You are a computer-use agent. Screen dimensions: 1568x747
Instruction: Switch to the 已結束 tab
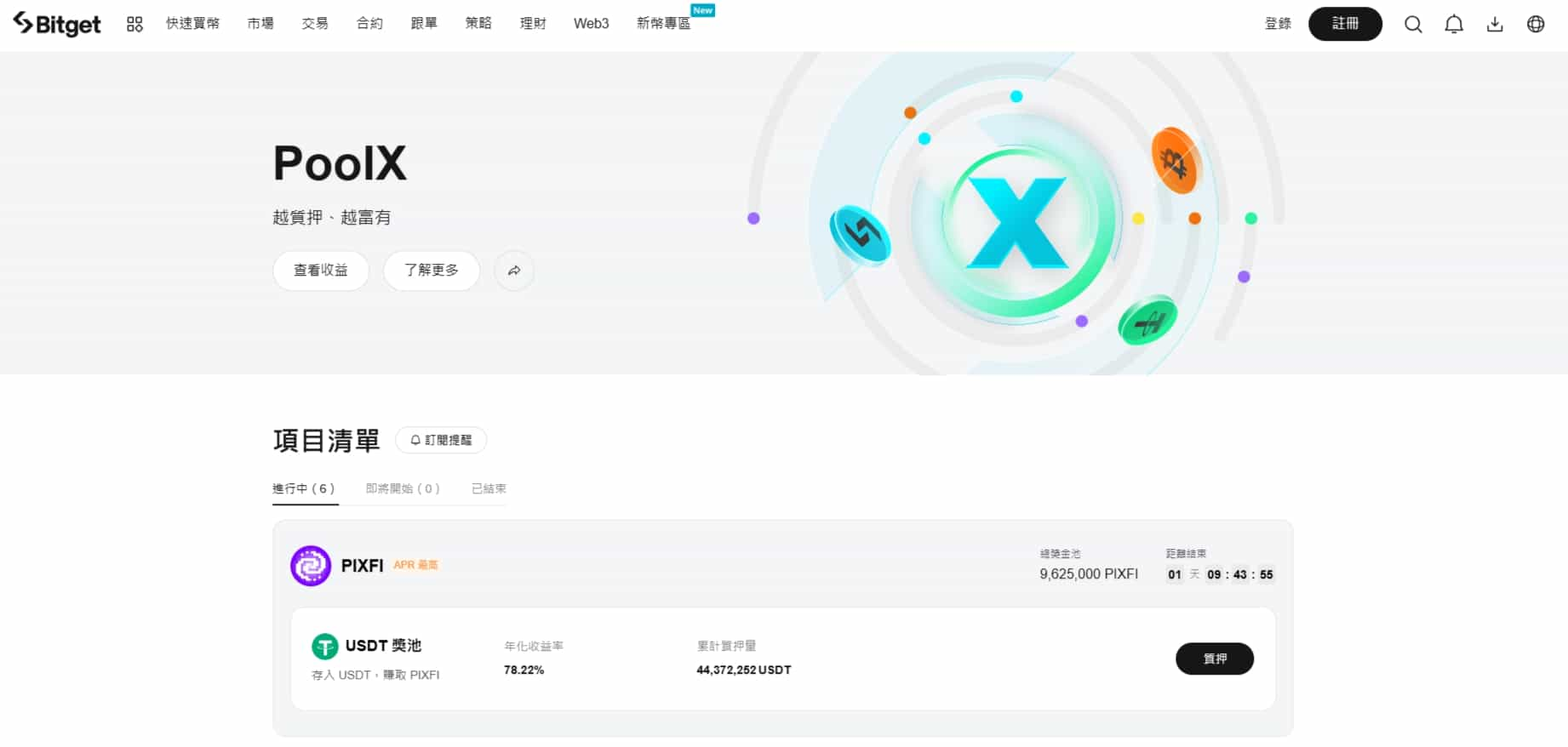point(489,489)
